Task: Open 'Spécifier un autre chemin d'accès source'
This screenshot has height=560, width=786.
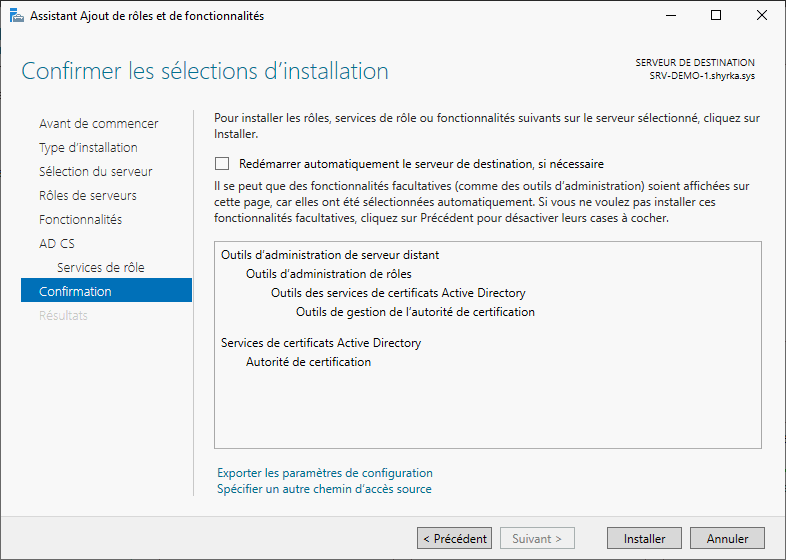Action: (x=324, y=489)
